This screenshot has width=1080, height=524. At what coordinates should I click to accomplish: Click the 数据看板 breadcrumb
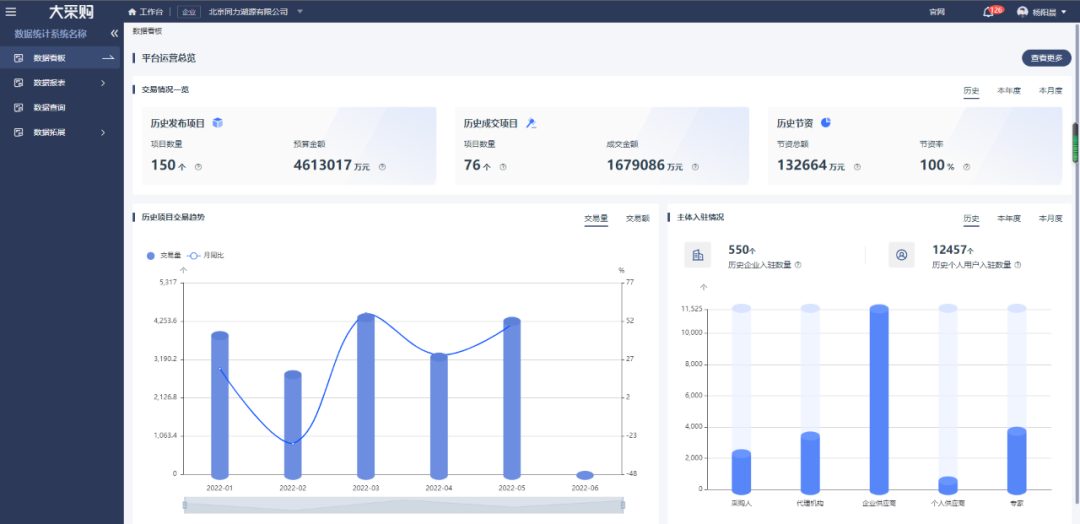coord(147,32)
